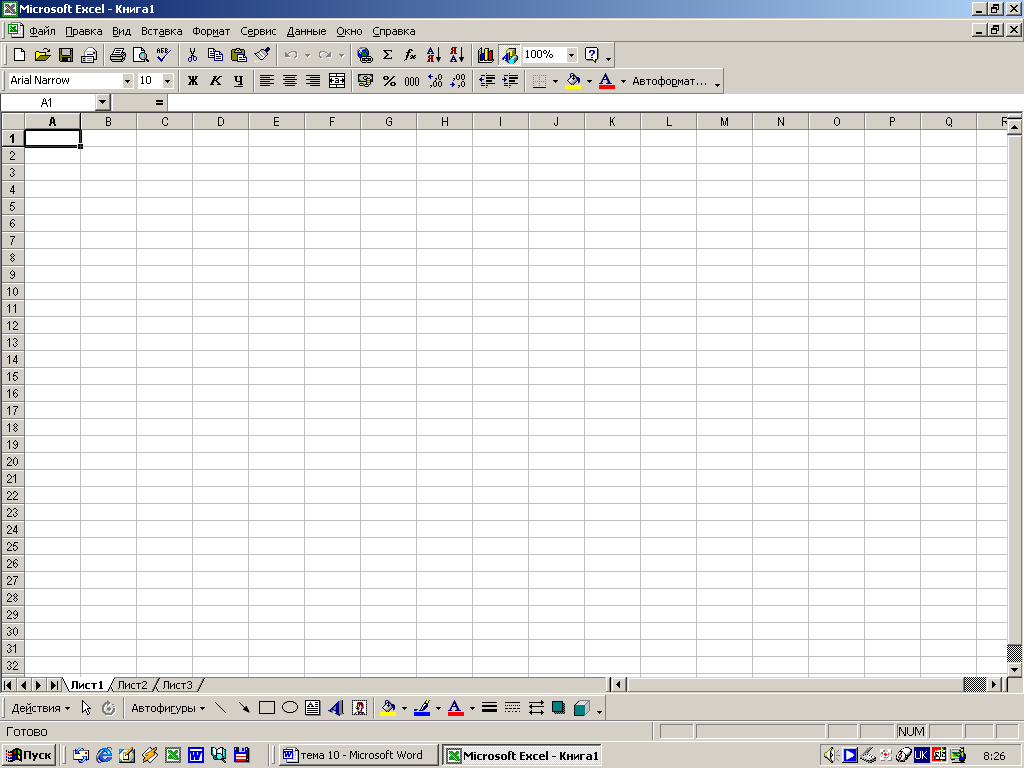Click Increase Indent icon
Viewport: 1024px width, 768px height.
point(510,81)
